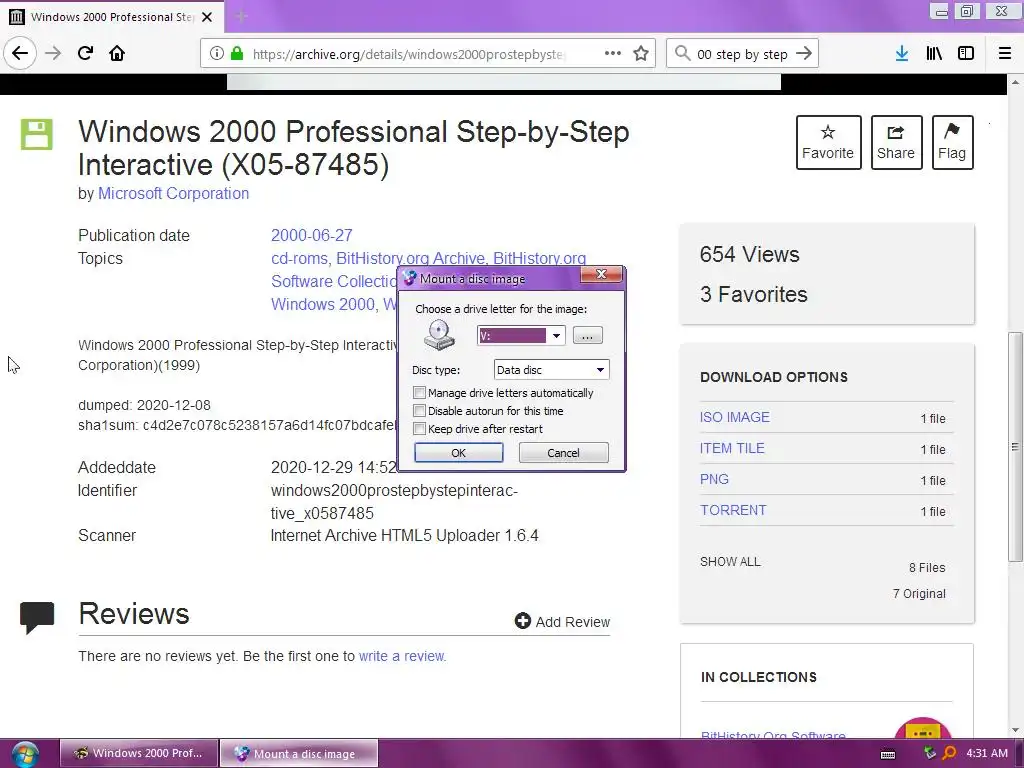The width and height of the screenshot is (1024, 768).
Task: Show site information icon in address bar
Action: point(216,53)
